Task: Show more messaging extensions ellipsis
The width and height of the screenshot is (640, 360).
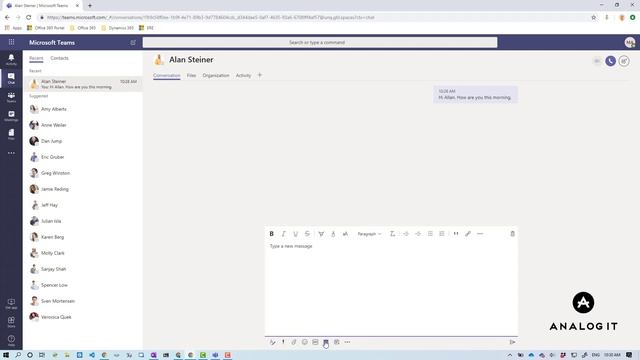Action: [347, 342]
